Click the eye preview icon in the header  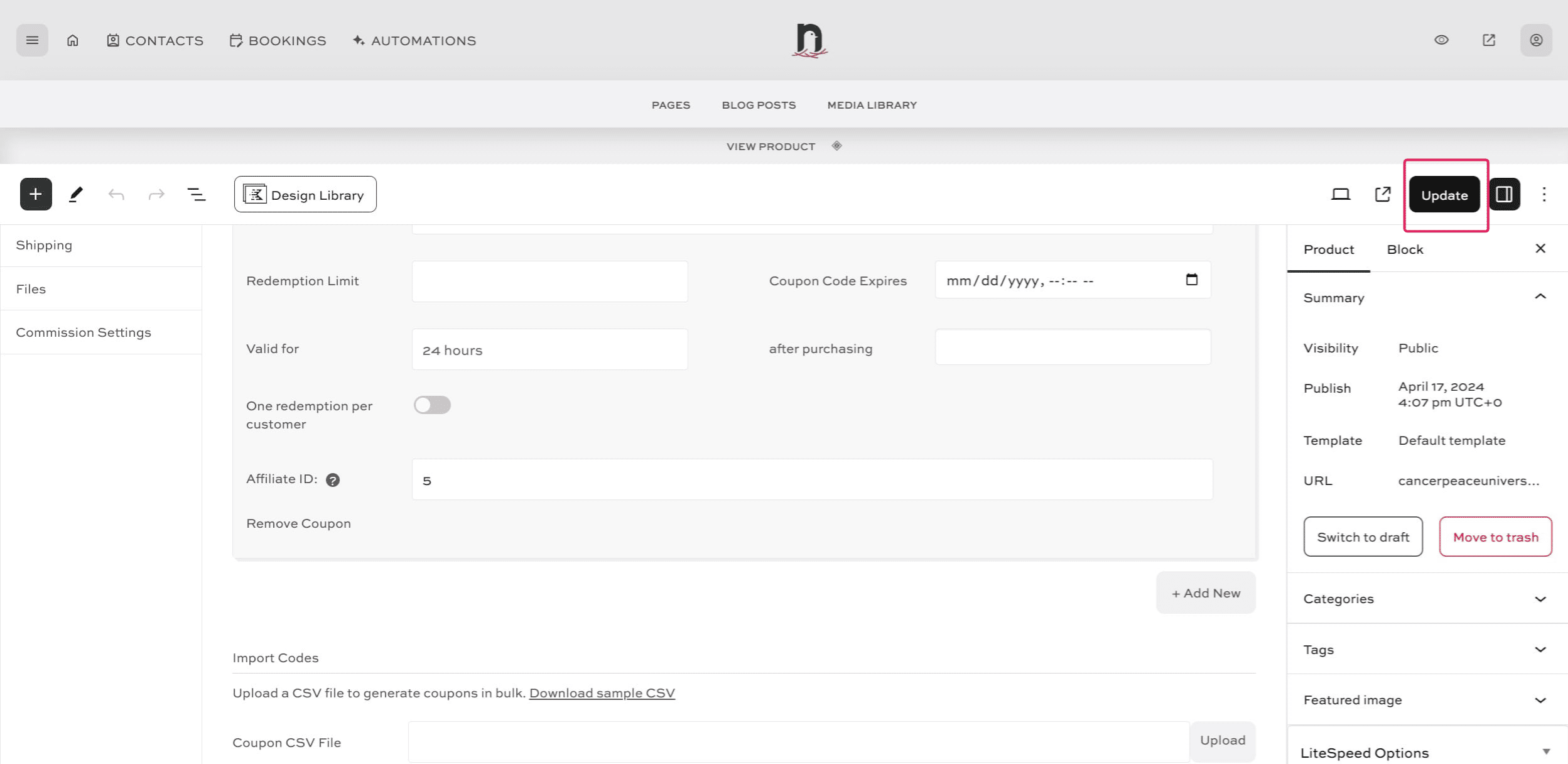pyautogui.click(x=1441, y=40)
